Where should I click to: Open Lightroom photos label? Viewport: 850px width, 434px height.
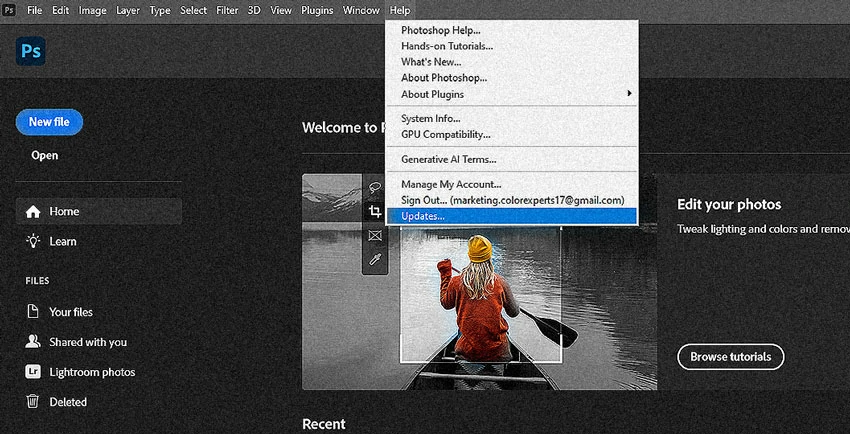pyautogui.click(x=92, y=372)
